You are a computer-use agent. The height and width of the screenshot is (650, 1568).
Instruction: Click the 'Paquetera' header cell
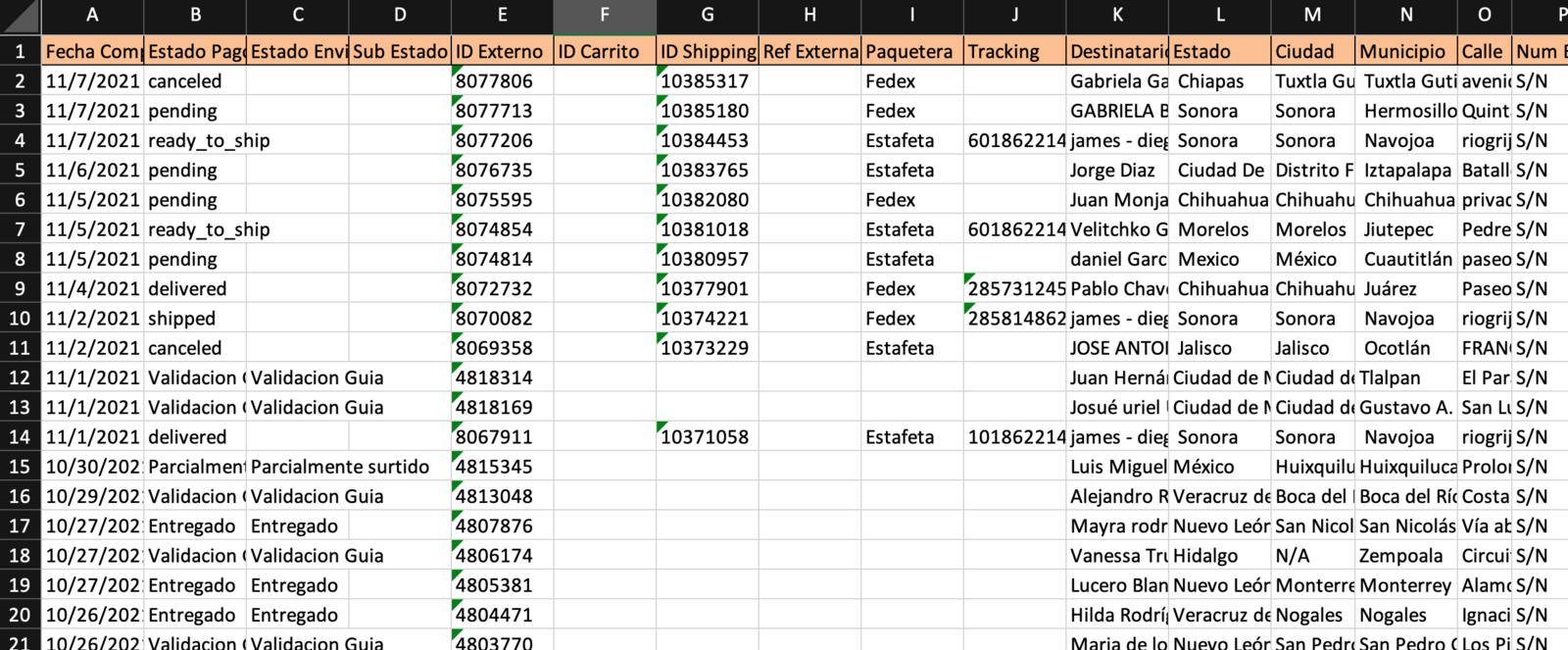pyautogui.click(x=912, y=52)
